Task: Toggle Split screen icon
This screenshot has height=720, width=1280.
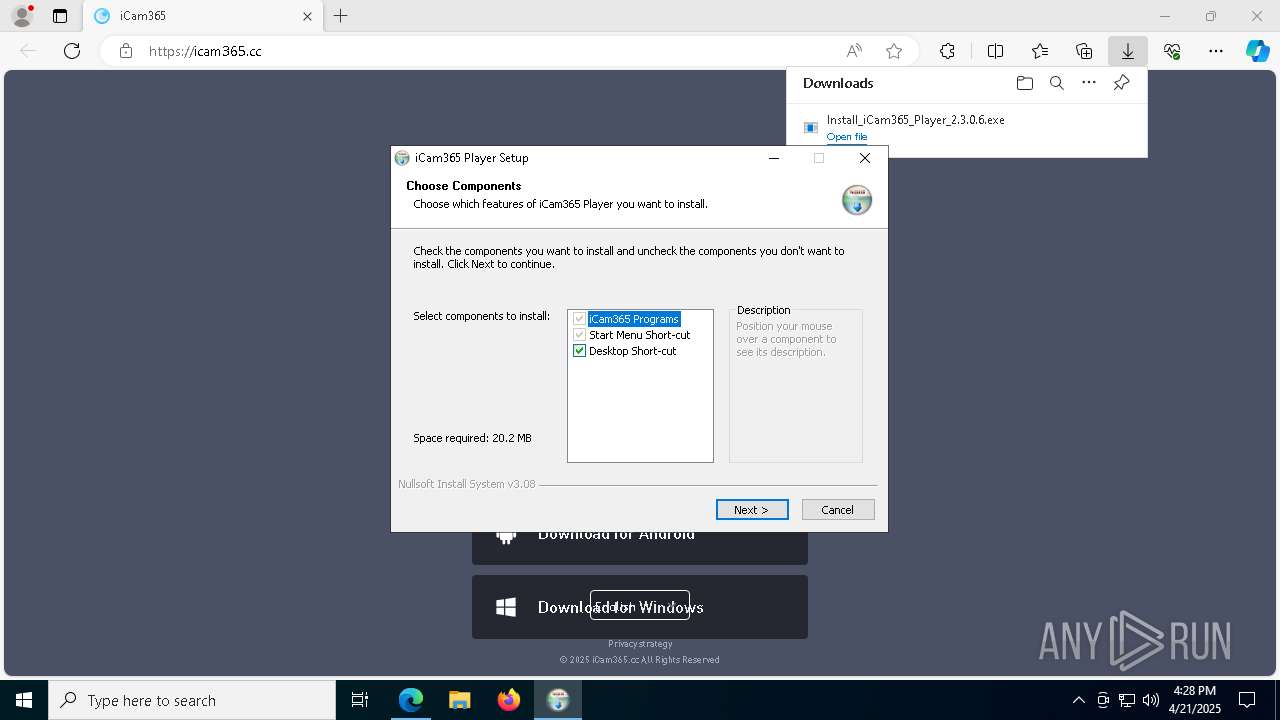Action: [995, 51]
